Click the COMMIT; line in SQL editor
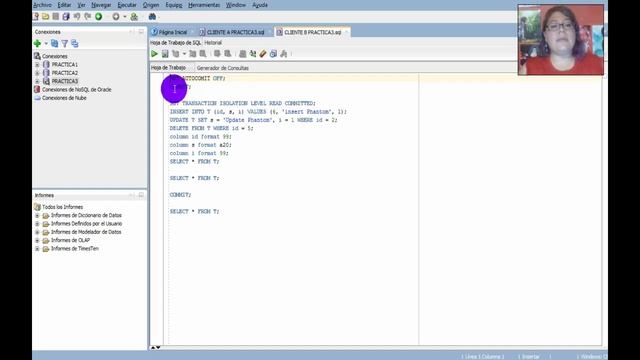 coord(180,195)
